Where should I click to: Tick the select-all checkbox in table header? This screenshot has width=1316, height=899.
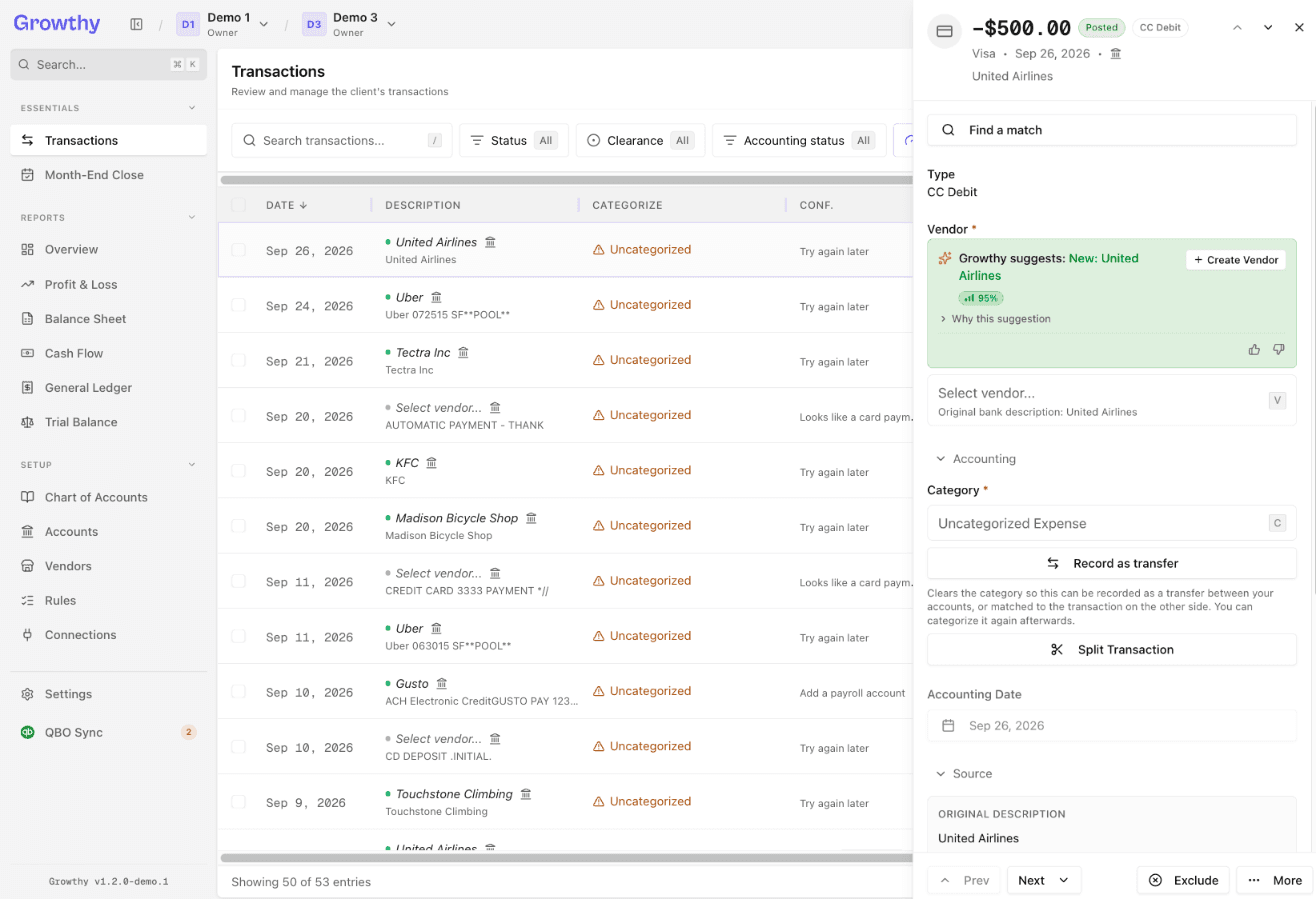tap(238, 205)
